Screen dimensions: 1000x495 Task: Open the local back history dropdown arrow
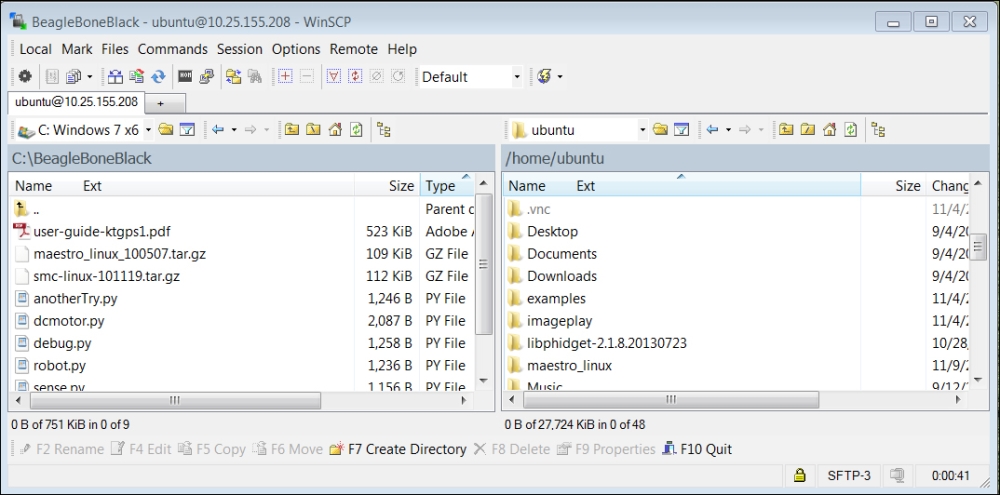(234, 130)
